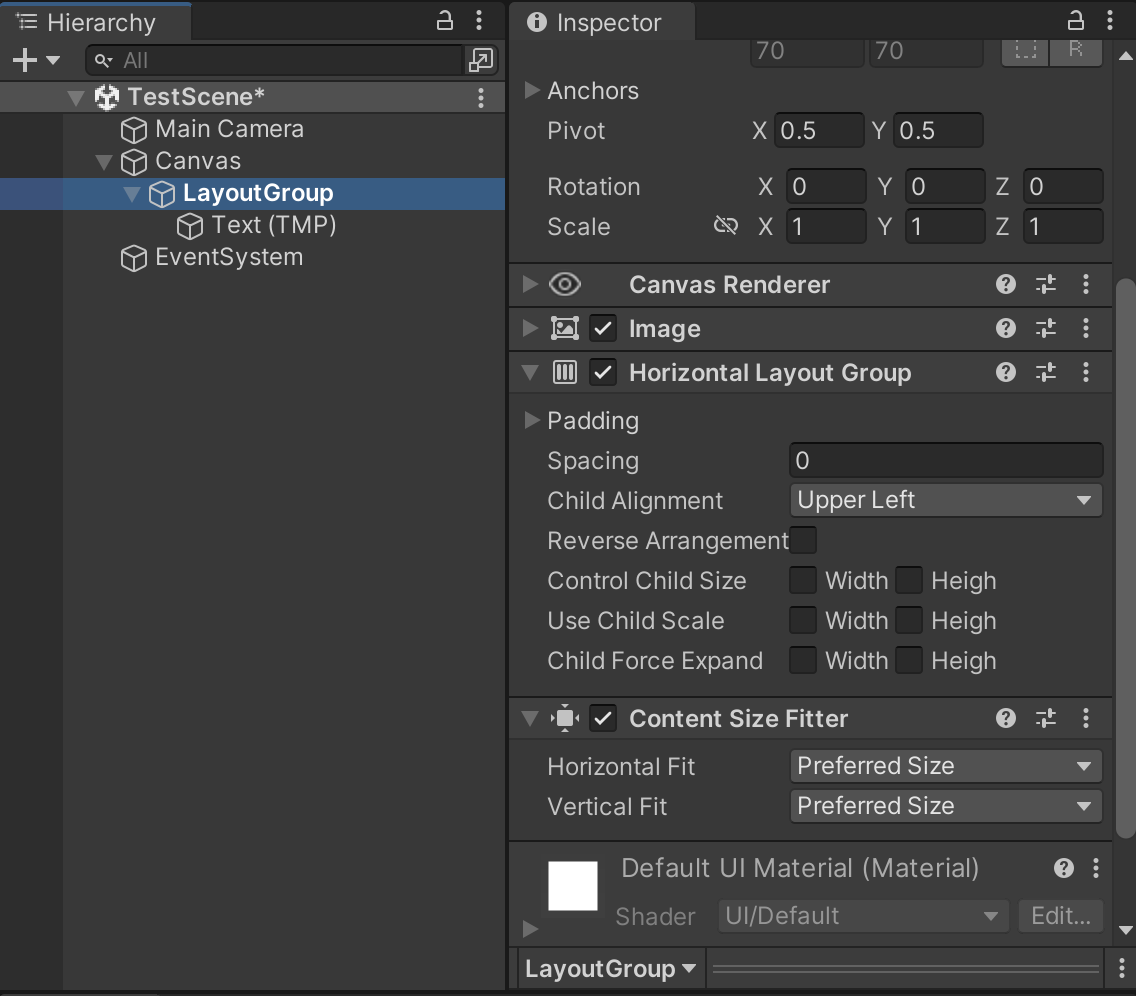Open LayoutGroup preview dropdown at bottom

[611, 968]
